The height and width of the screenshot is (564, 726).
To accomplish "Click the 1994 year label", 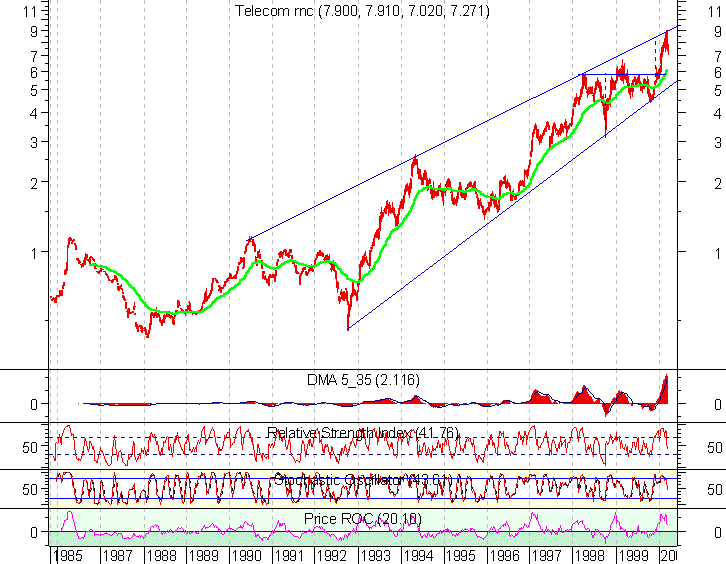I will 419,555.
